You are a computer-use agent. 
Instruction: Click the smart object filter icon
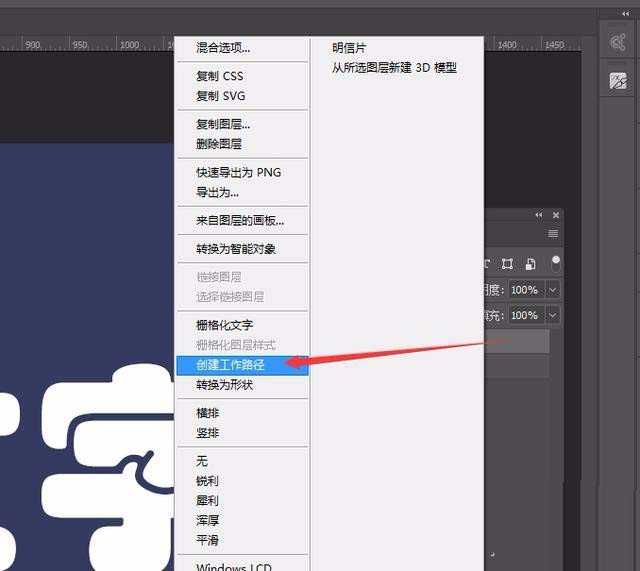pos(530,264)
